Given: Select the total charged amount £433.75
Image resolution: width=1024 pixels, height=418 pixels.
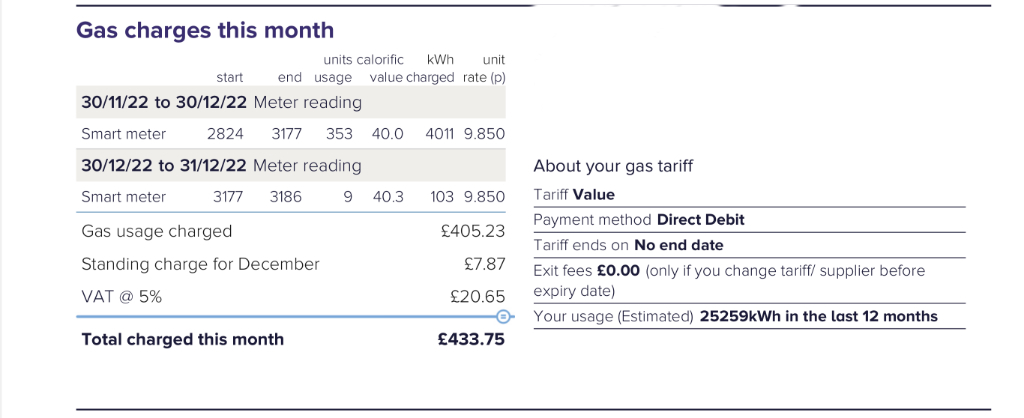Looking at the screenshot, I should [472, 340].
